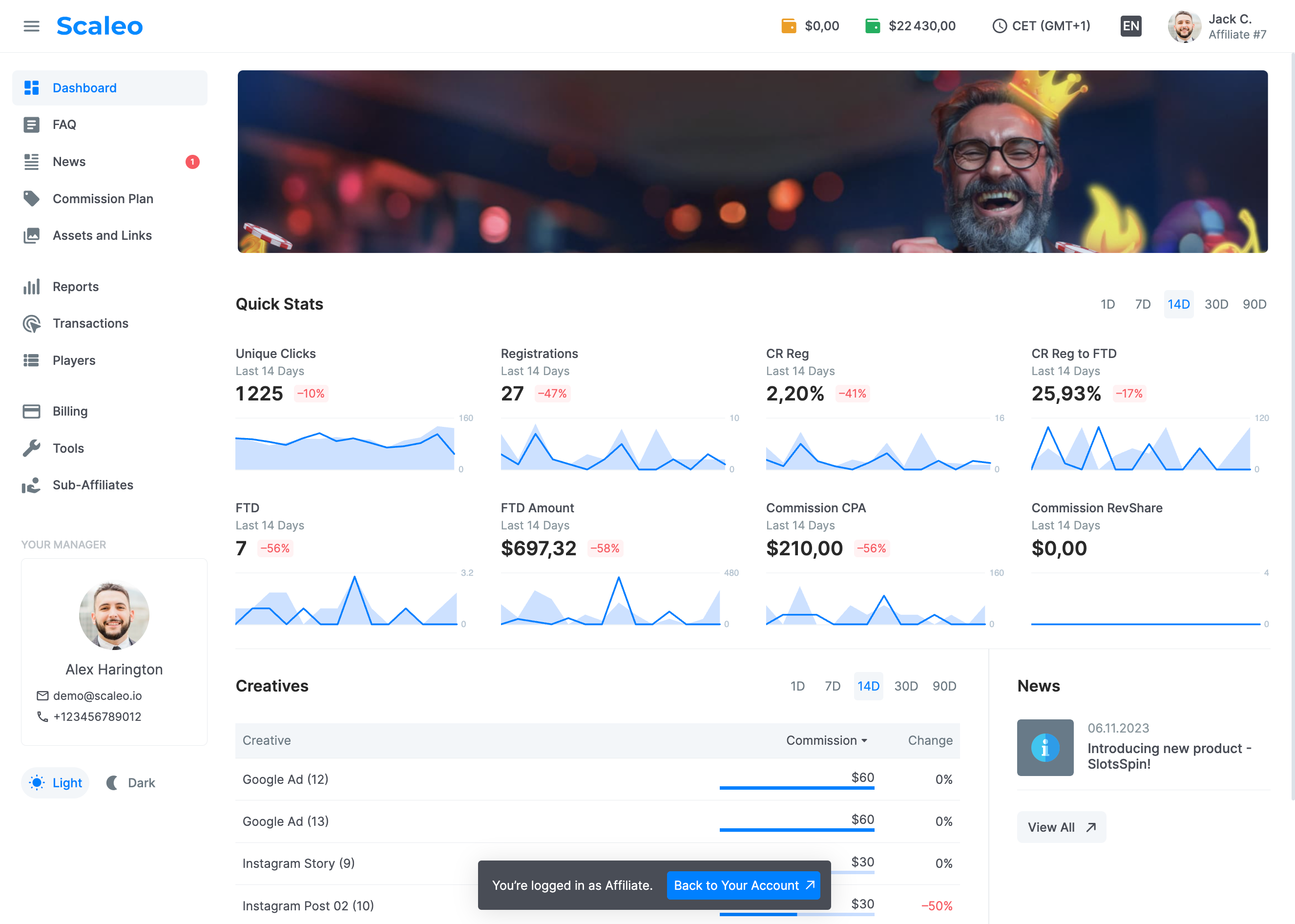Open the News menu item with notification badge
The width and height of the screenshot is (1295, 924).
[69, 161]
